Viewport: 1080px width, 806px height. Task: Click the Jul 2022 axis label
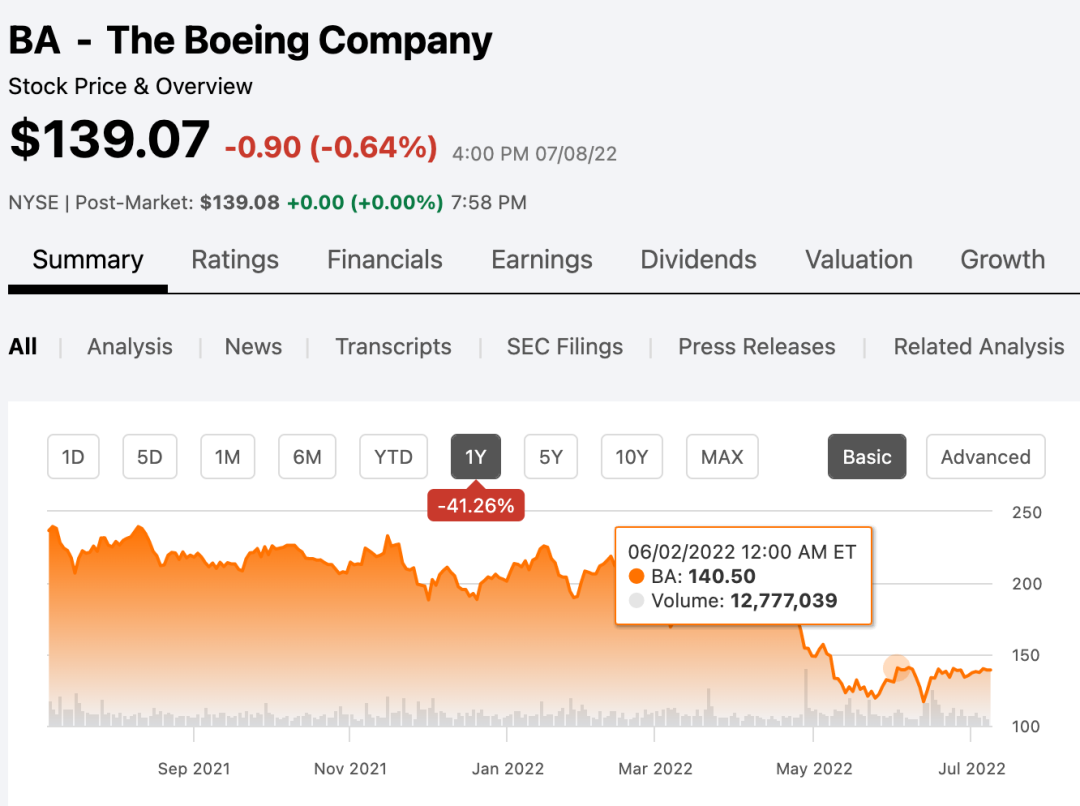point(971,769)
